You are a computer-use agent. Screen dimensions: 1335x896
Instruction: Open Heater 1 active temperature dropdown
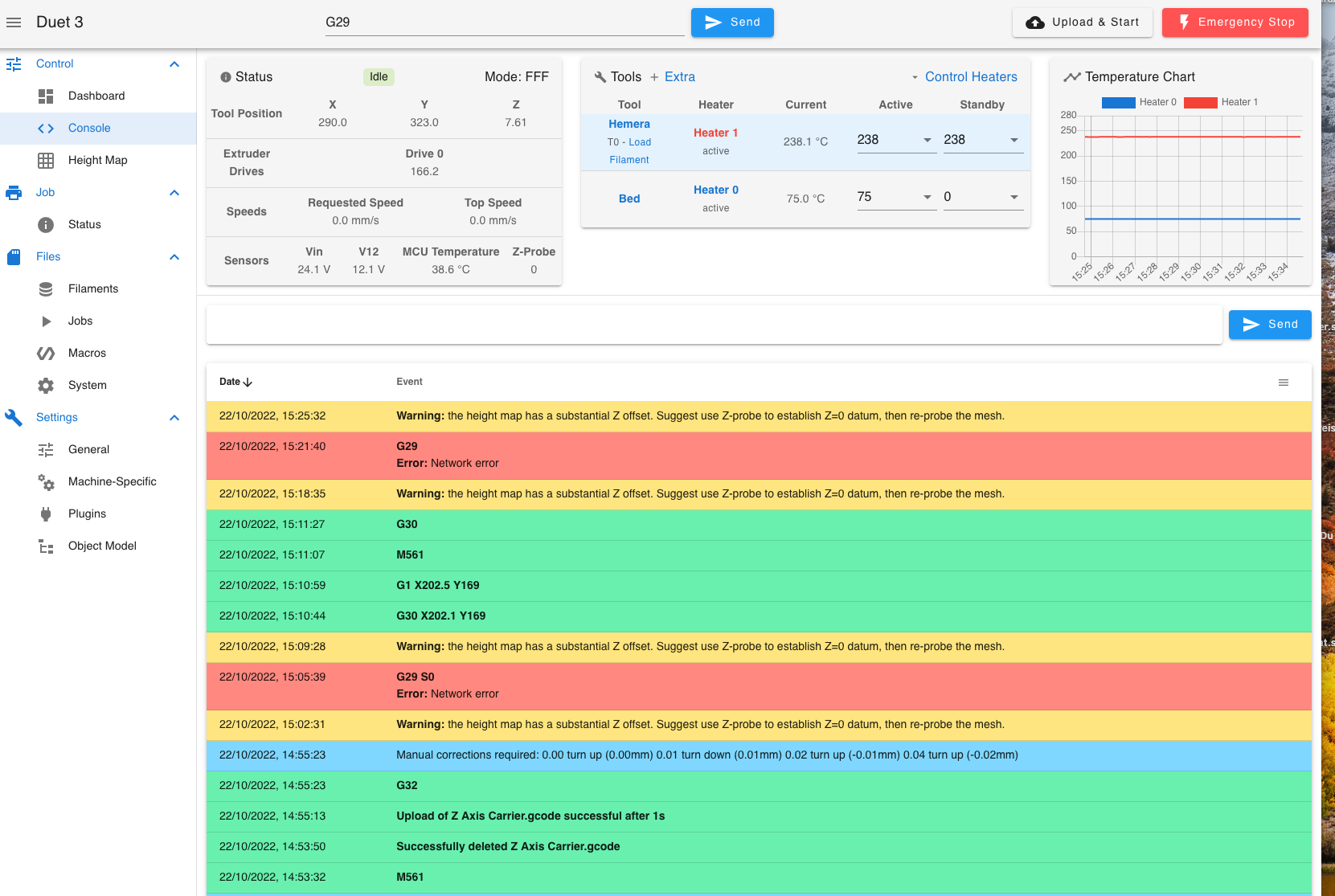pos(928,140)
